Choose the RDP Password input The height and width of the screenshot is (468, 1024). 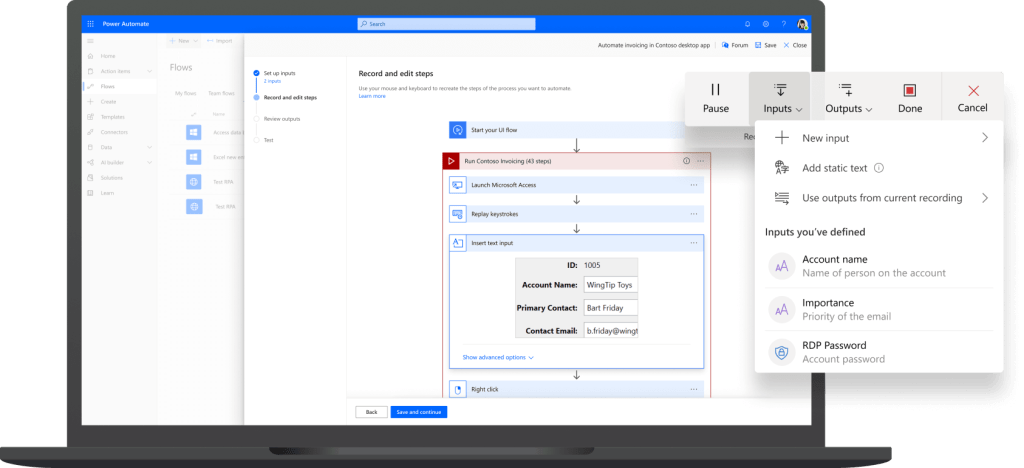coord(878,352)
